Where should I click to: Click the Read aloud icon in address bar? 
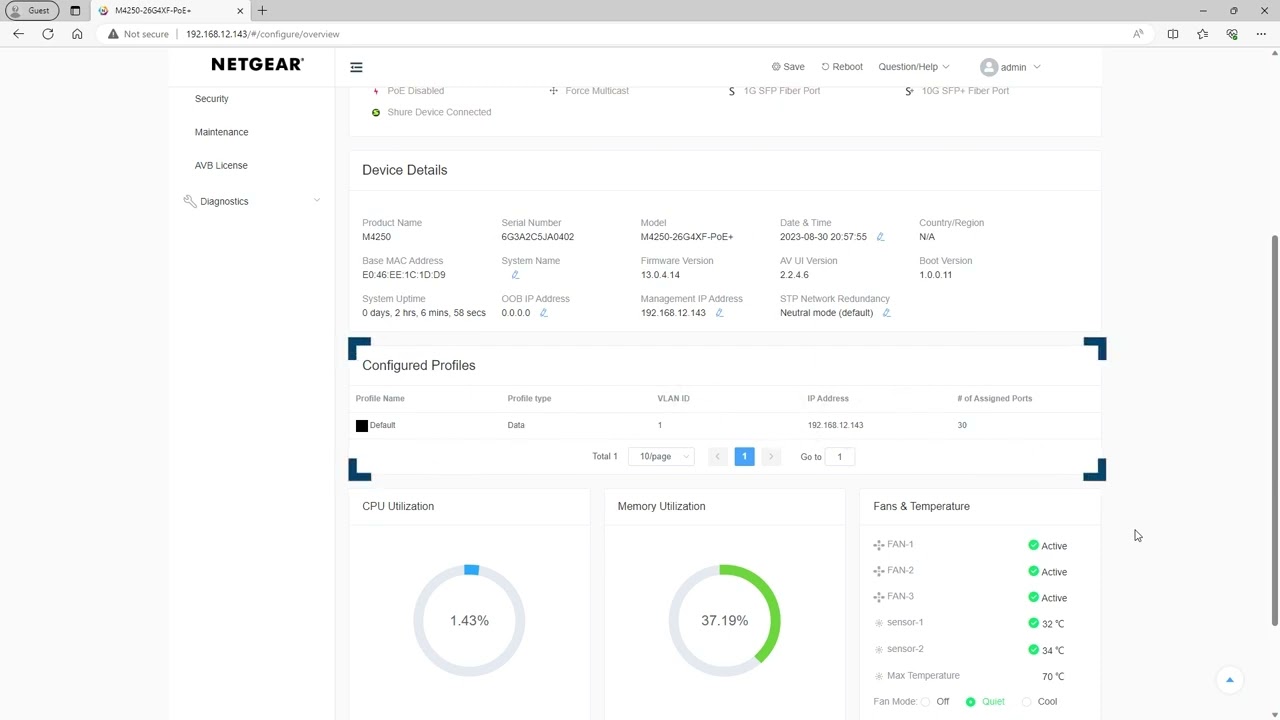pos(1138,34)
